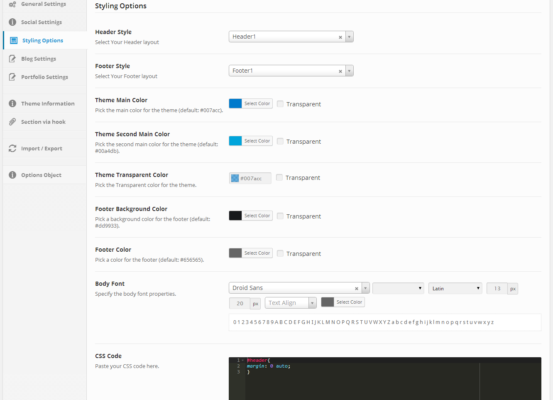Click Select Color button for Body Font
Viewport: 553px width, 400px height.
coord(349,302)
